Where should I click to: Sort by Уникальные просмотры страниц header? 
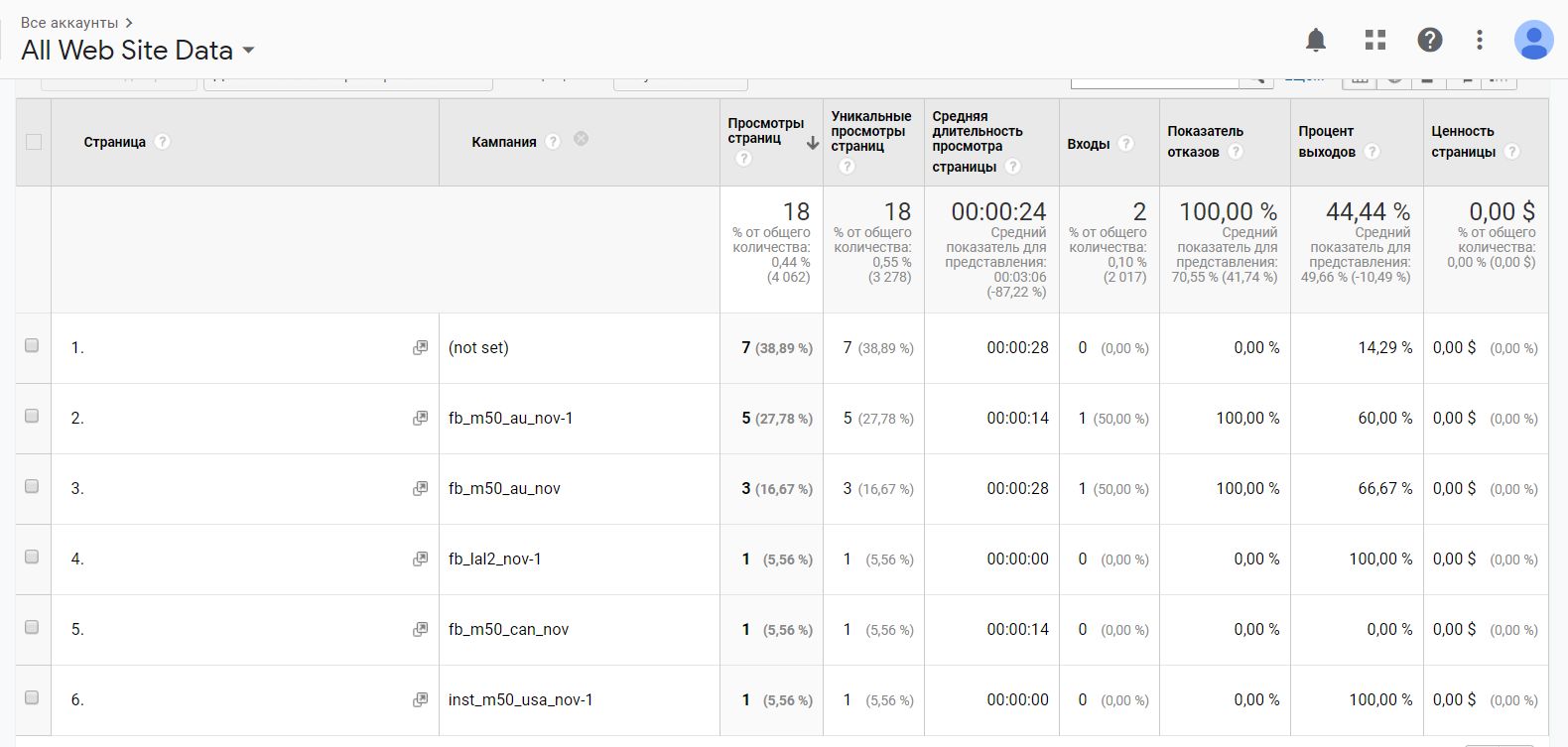coord(870,131)
